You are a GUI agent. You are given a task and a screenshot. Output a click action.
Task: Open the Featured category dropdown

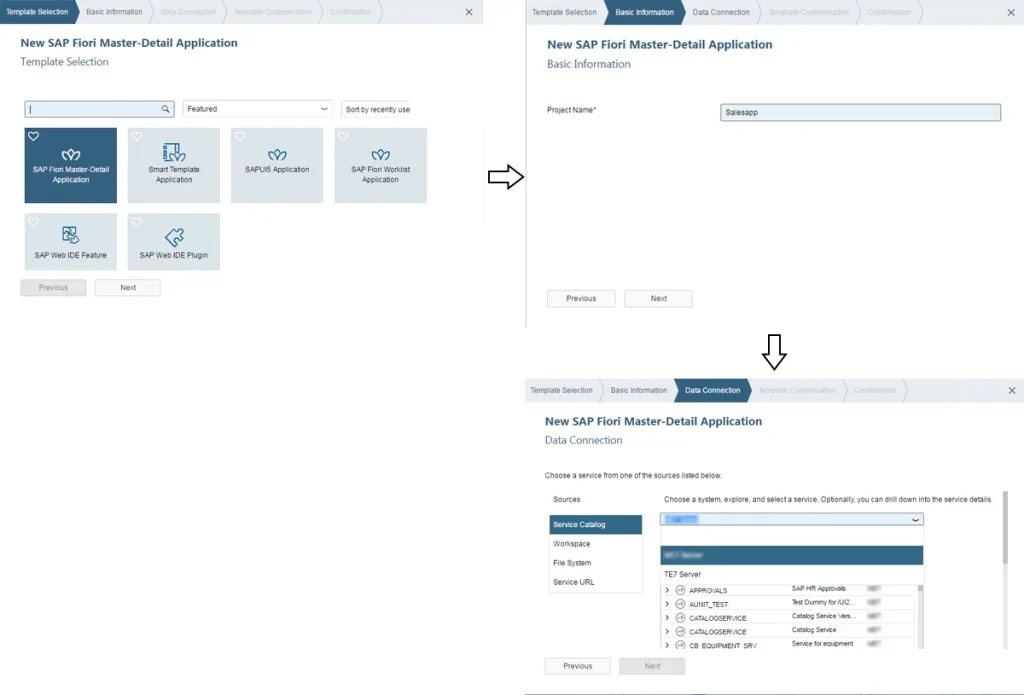tap(257, 109)
